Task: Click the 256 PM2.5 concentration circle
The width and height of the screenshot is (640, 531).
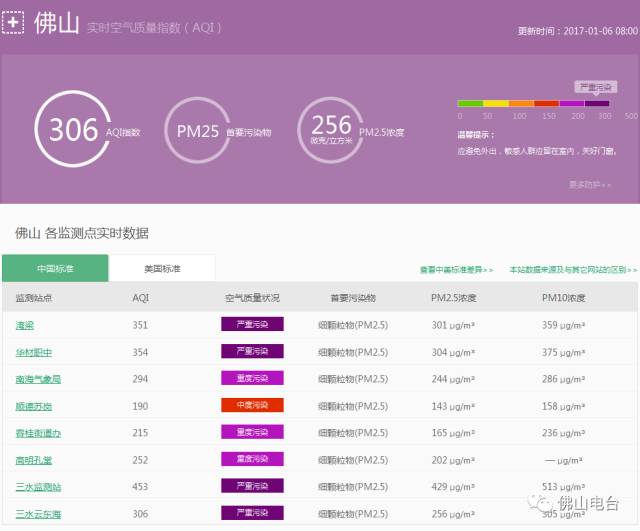Action: click(331, 131)
